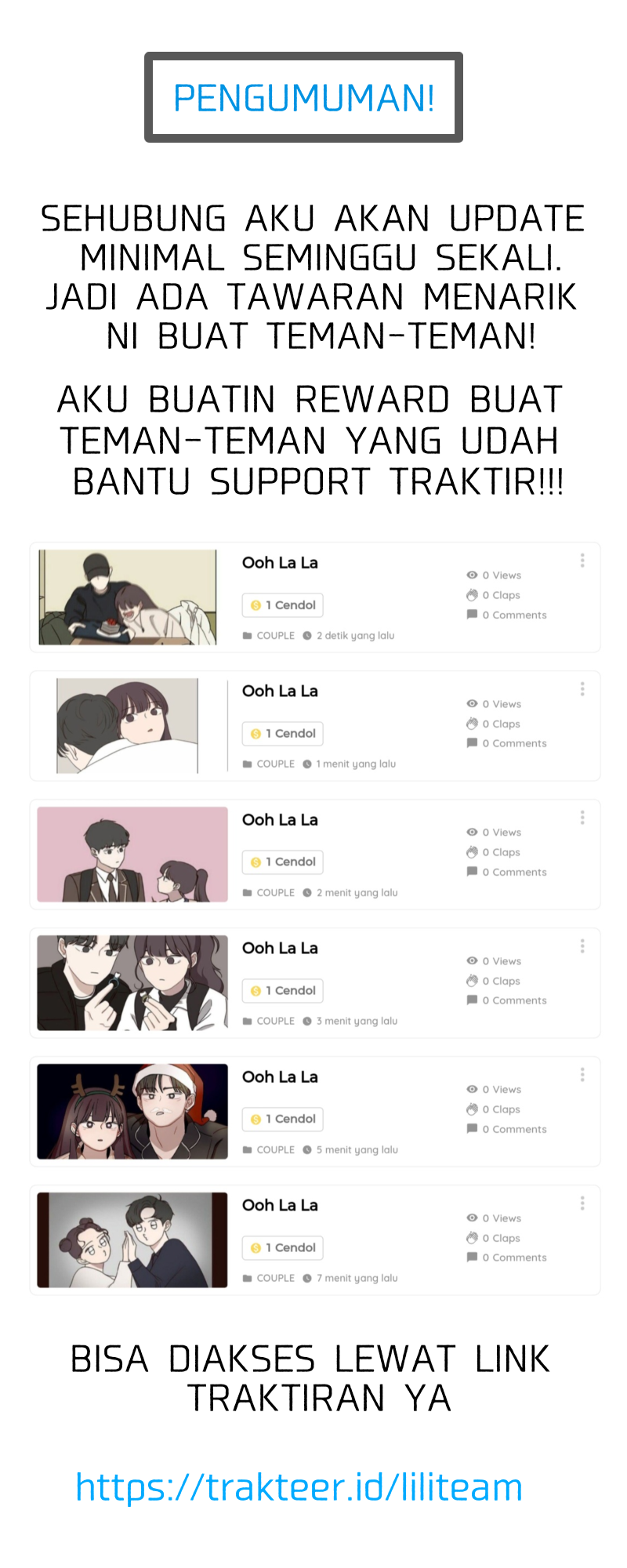Click COUPLE folder category on first post

[269, 636]
